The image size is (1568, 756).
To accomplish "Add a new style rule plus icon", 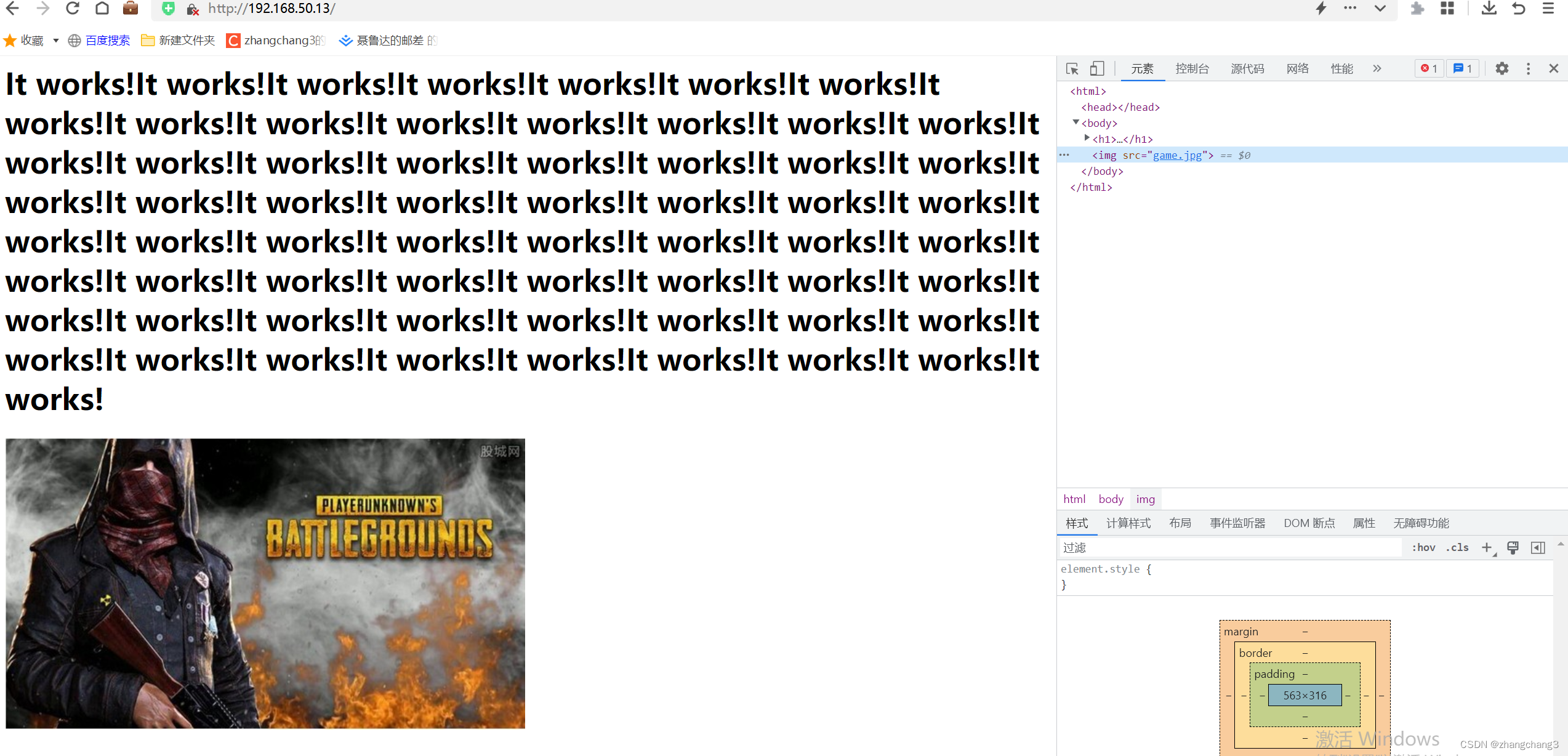I will 1487,547.
